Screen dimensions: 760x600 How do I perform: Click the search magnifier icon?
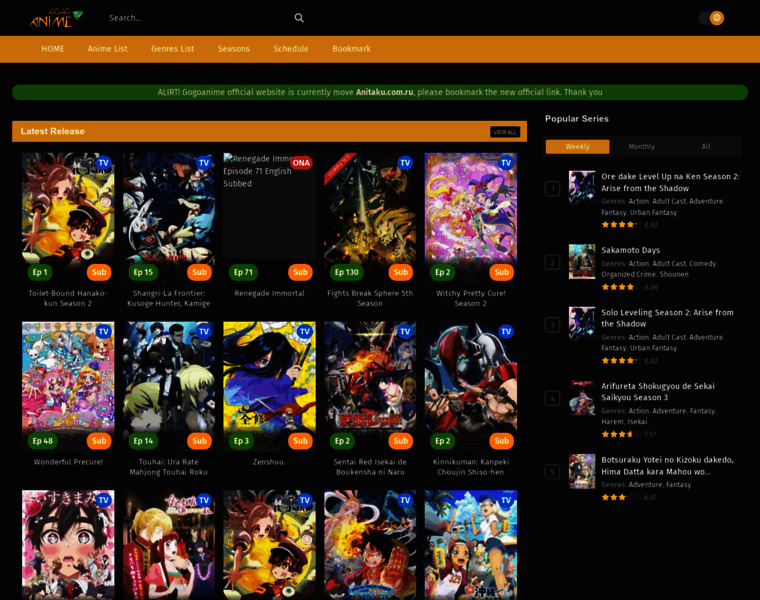pos(299,18)
